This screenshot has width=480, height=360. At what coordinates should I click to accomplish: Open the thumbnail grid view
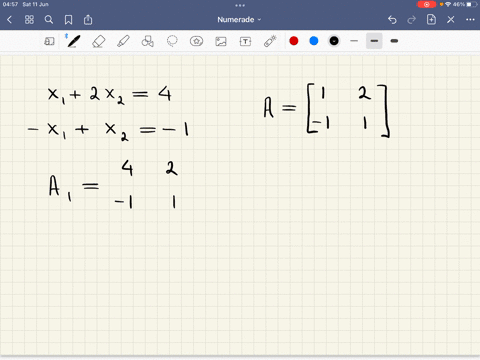click(29, 20)
